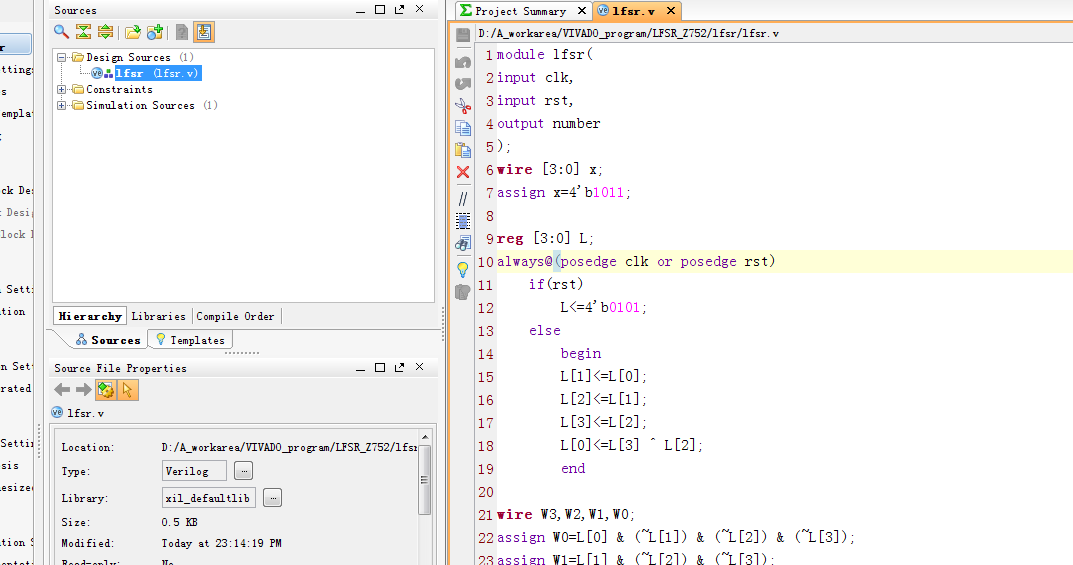
Task: Click the Toggle line comments icon
Action: coord(462,198)
